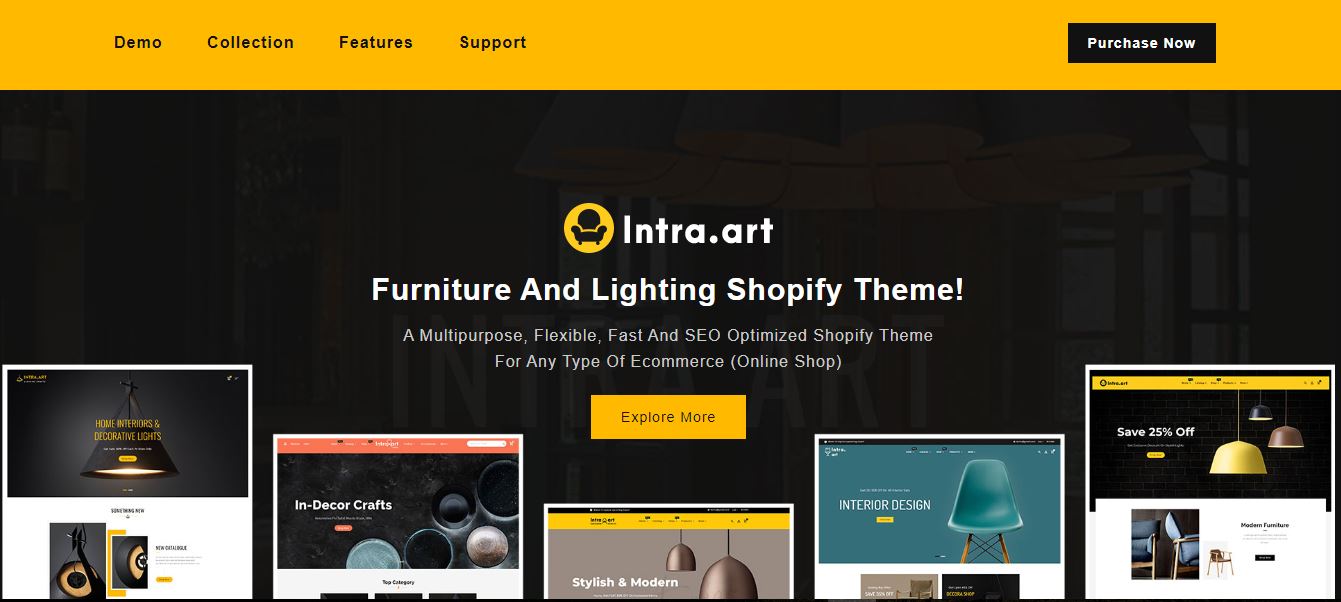Click the teal chair image in Interior Design demo
Image resolution: width=1341 pixels, height=602 pixels.
pos(980,508)
